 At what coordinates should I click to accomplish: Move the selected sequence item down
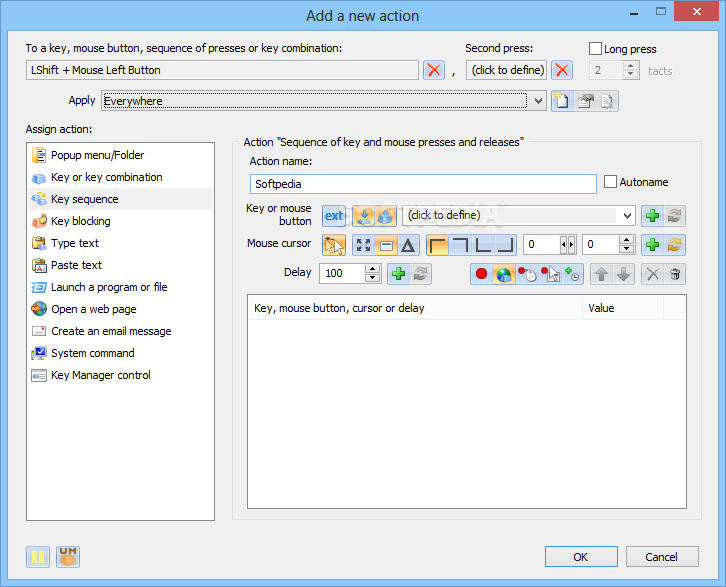click(624, 274)
